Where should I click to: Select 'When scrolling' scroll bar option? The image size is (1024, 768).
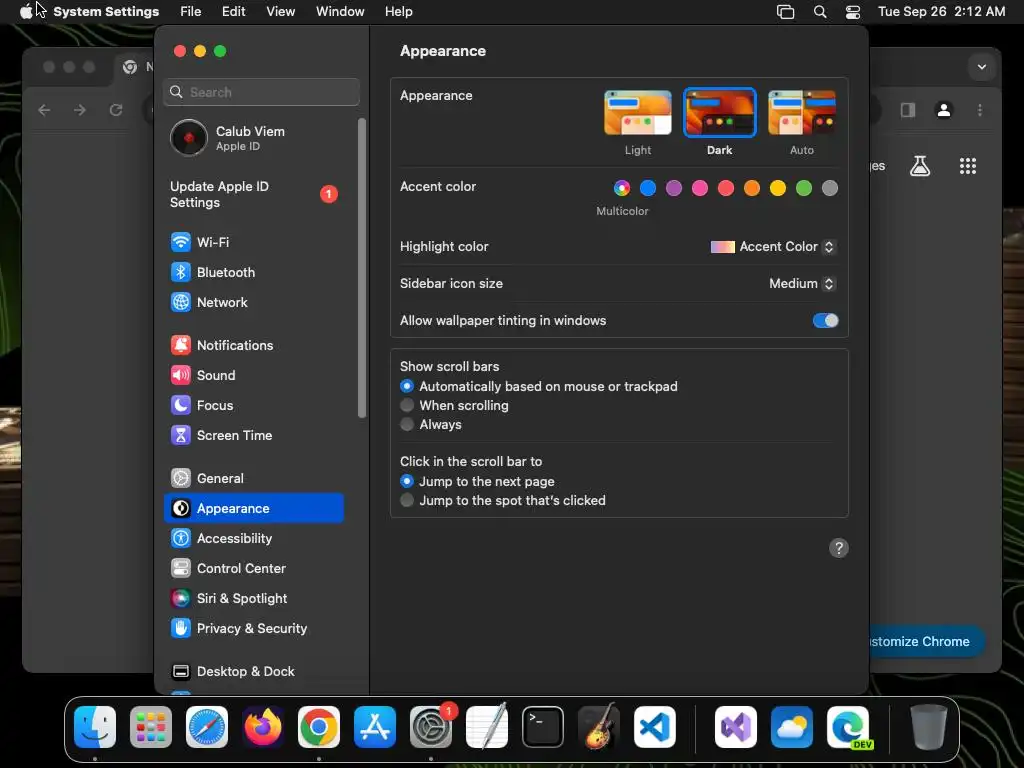point(464,406)
